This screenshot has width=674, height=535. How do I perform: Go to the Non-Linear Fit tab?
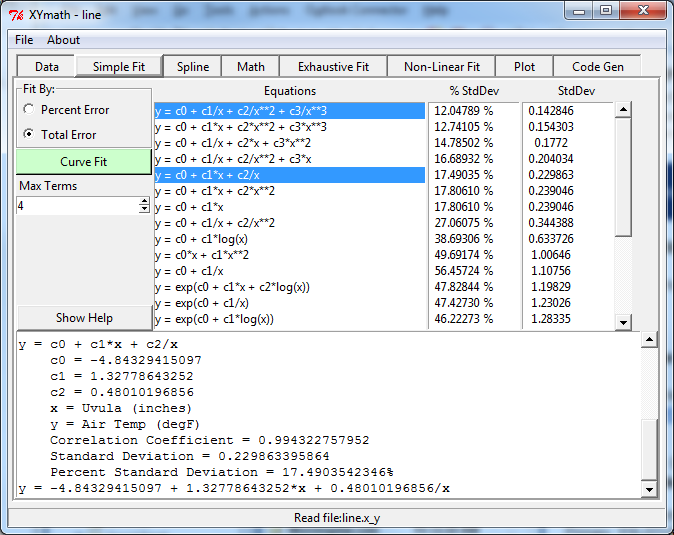pos(441,67)
